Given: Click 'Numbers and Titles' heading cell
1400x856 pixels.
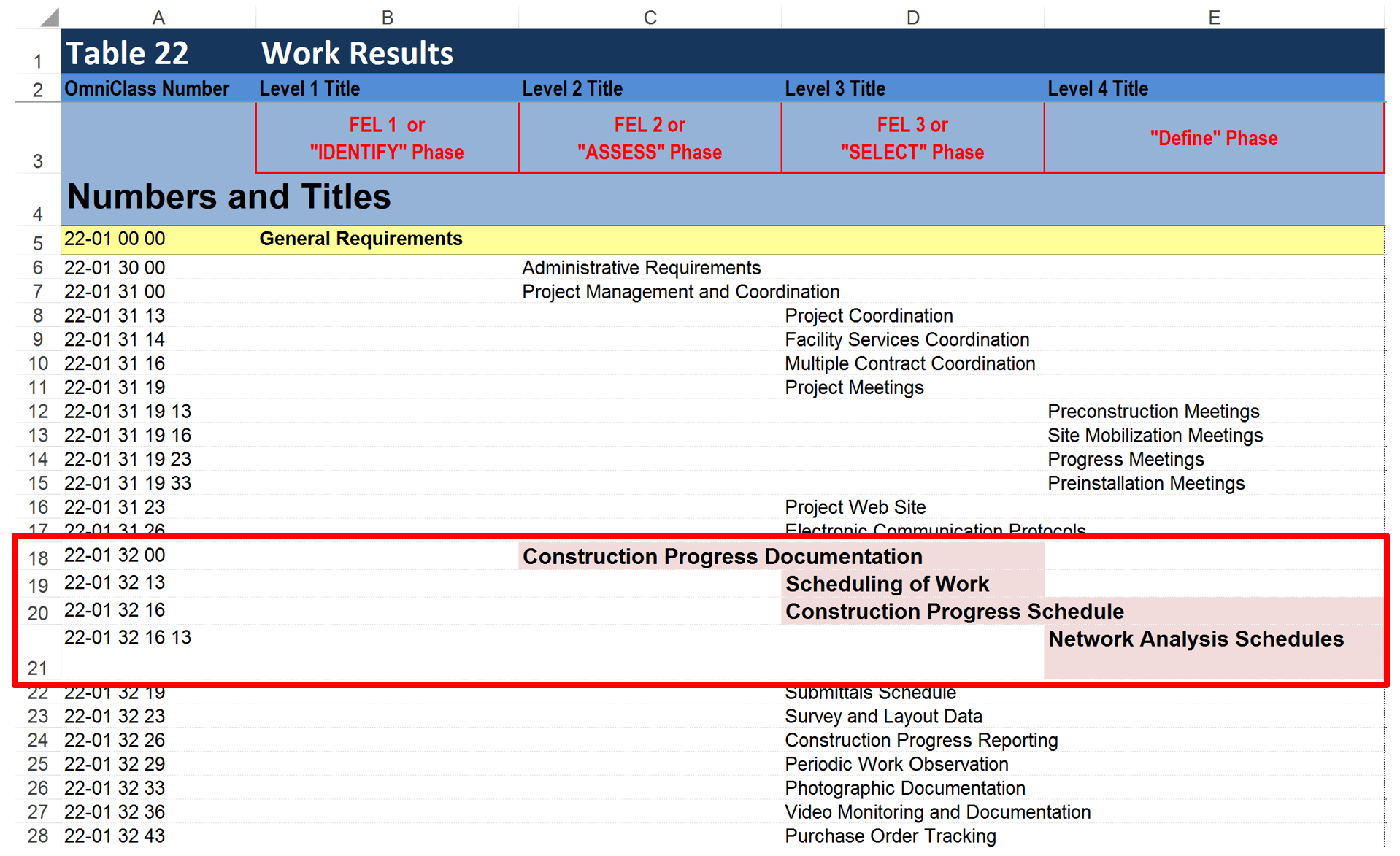Looking at the screenshot, I should click(x=229, y=197).
